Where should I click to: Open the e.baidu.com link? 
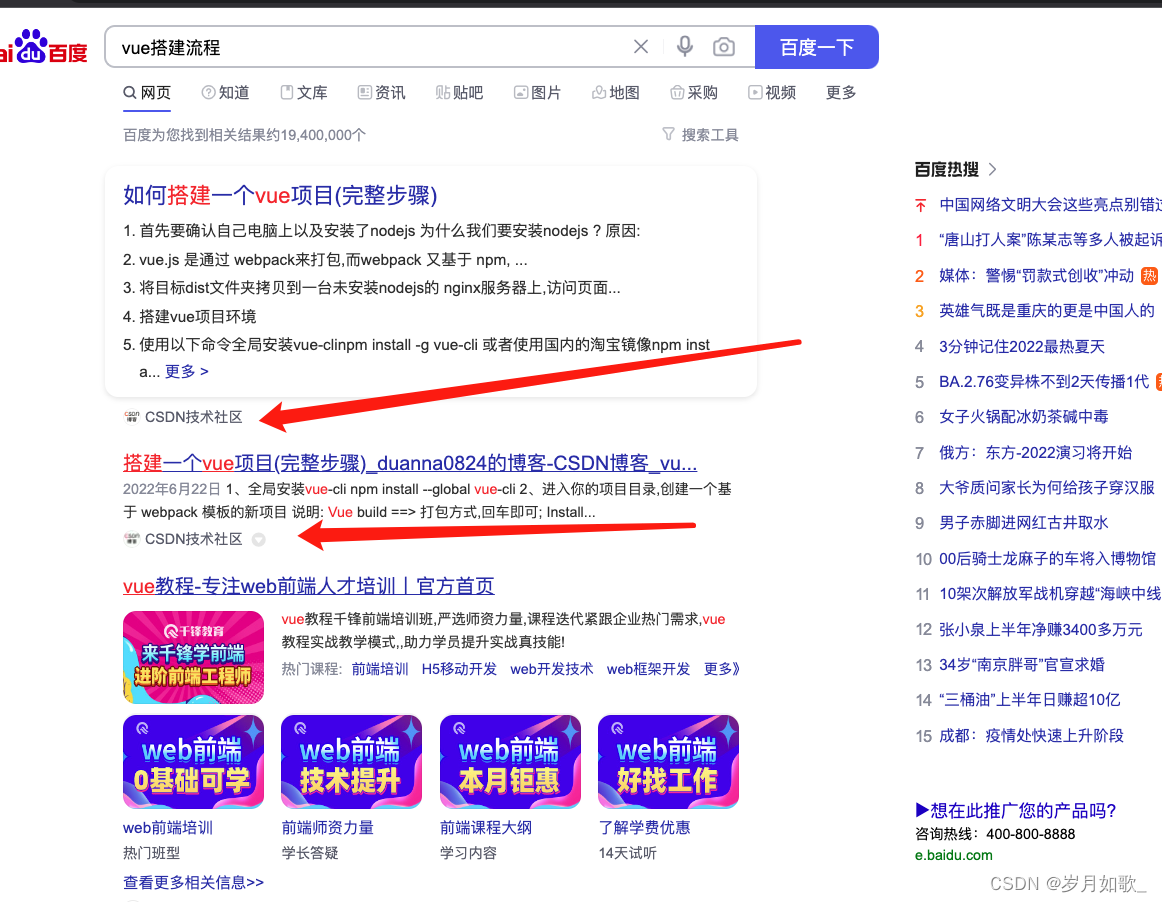click(953, 855)
